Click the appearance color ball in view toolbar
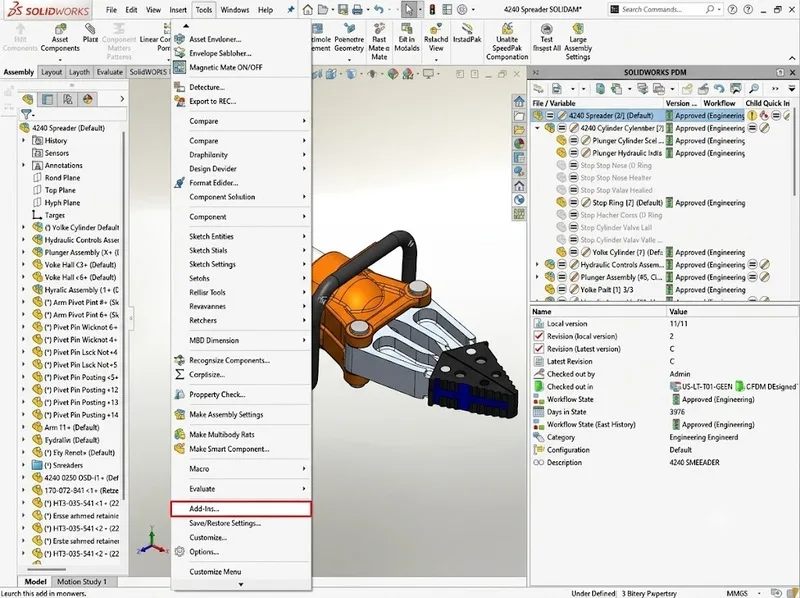This screenshot has height=598, width=800. pyautogui.click(x=393, y=74)
